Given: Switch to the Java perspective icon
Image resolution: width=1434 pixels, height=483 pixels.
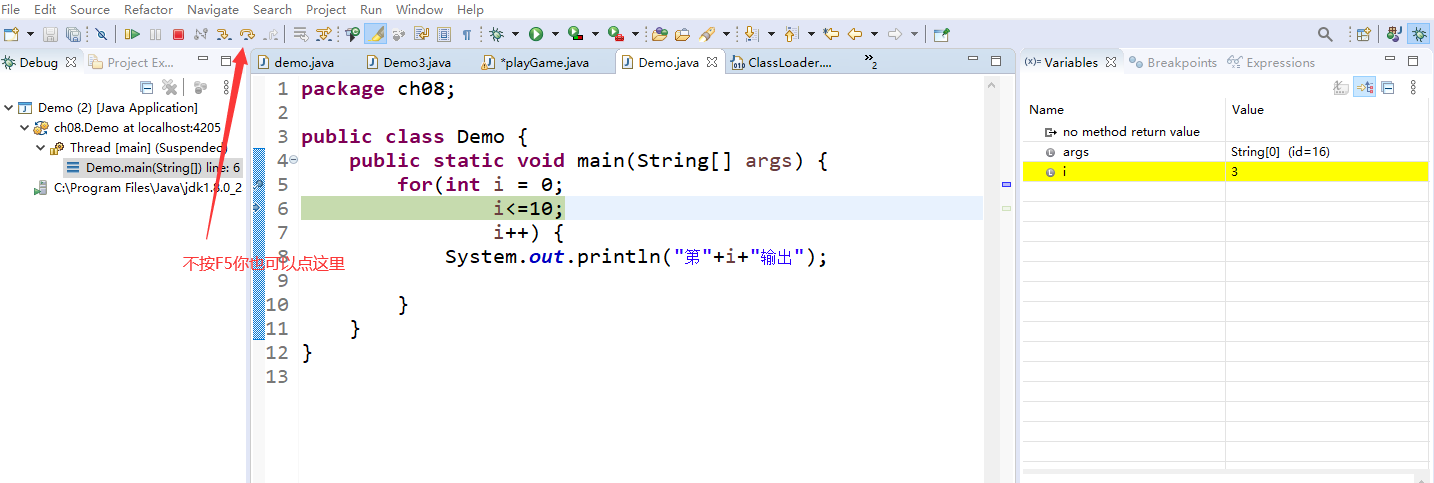Looking at the screenshot, I should click(1394, 34).
